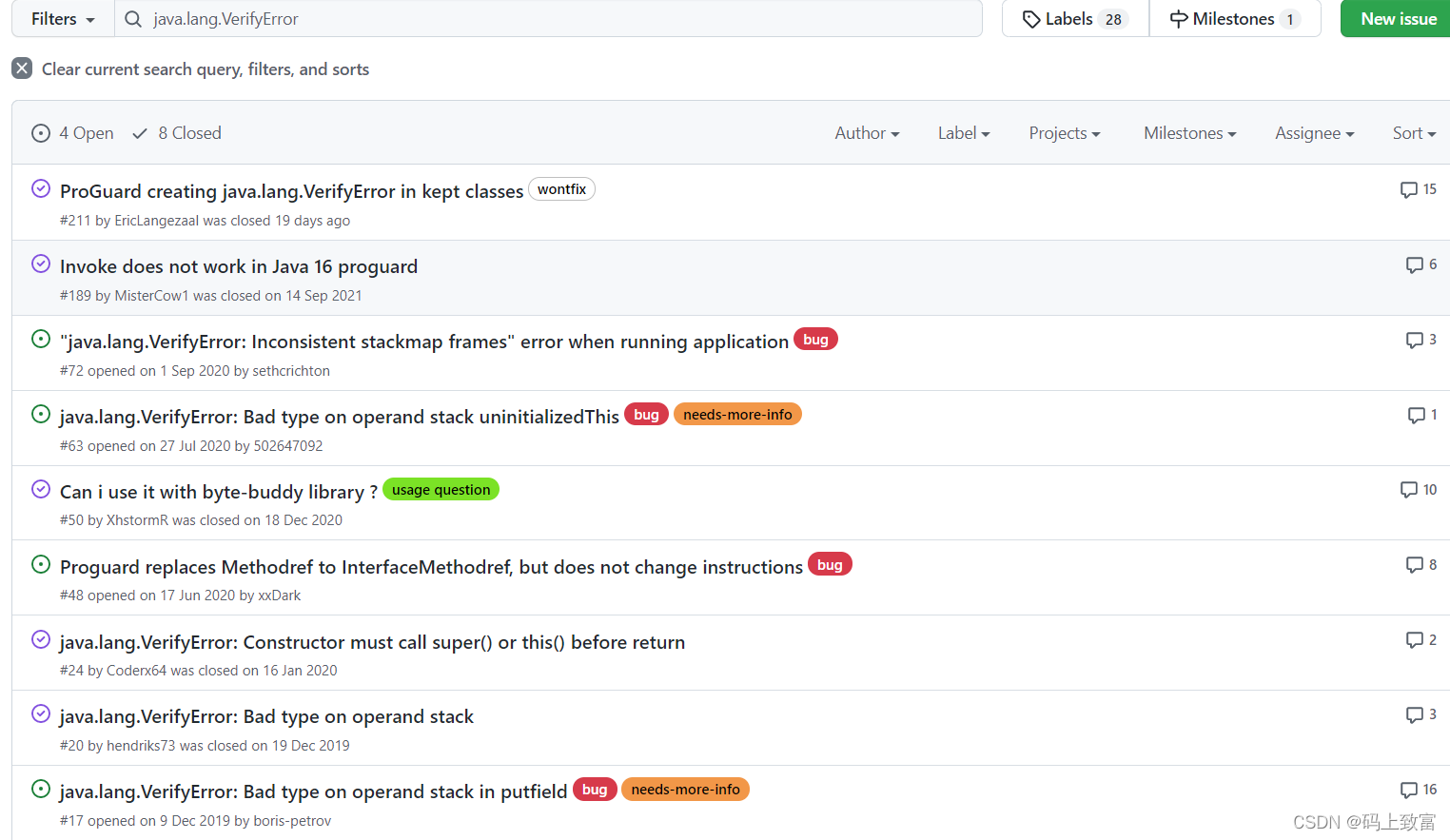View author hendriks73's issues
Screen dimensions: 1450x840
(141, 746)
